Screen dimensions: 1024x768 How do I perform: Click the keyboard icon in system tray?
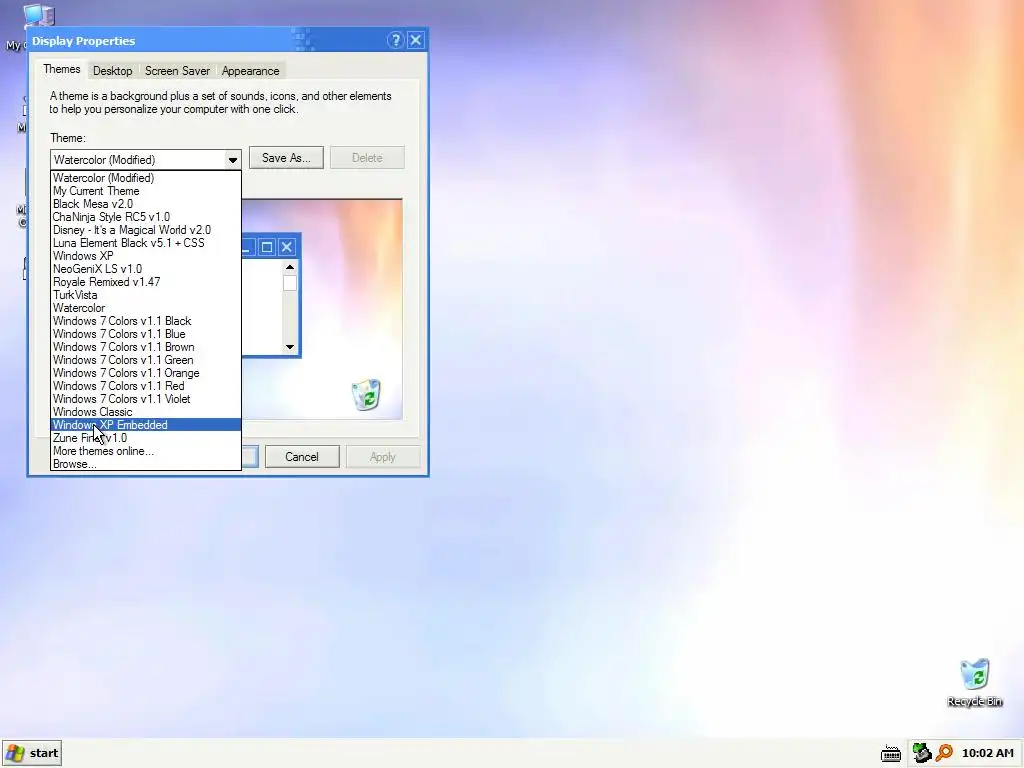pyautogui.click(x=891, y=754)
